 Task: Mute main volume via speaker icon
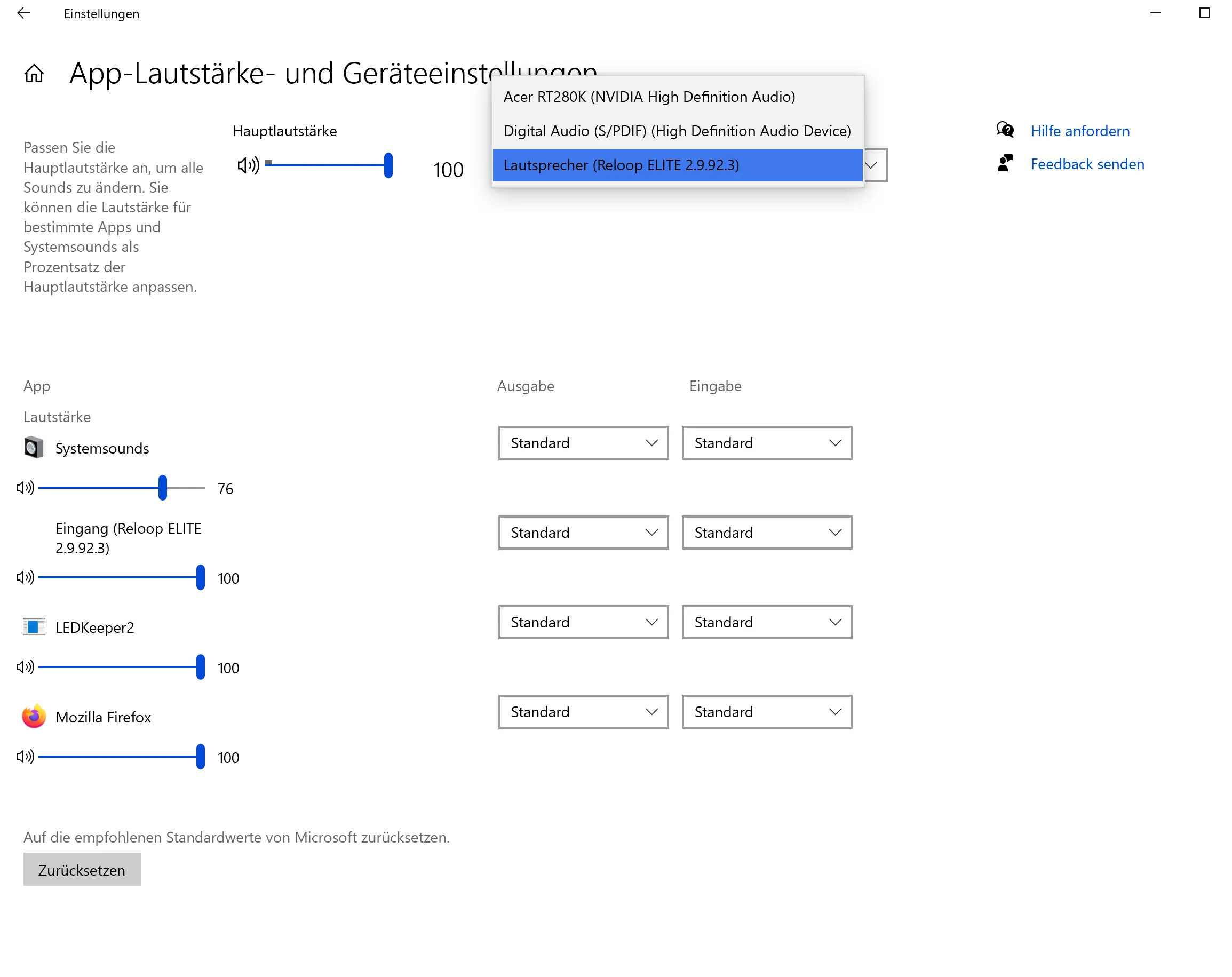point(248,166)
